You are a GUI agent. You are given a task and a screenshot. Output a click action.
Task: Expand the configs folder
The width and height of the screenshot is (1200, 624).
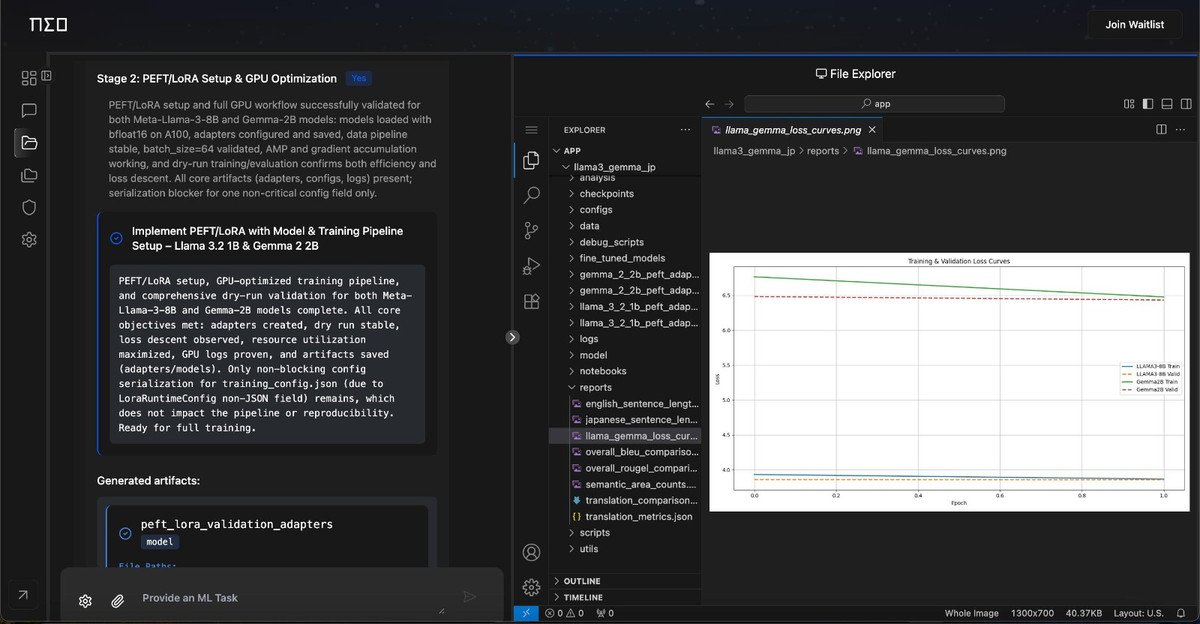pyautogui.click(x=624, y=210)
